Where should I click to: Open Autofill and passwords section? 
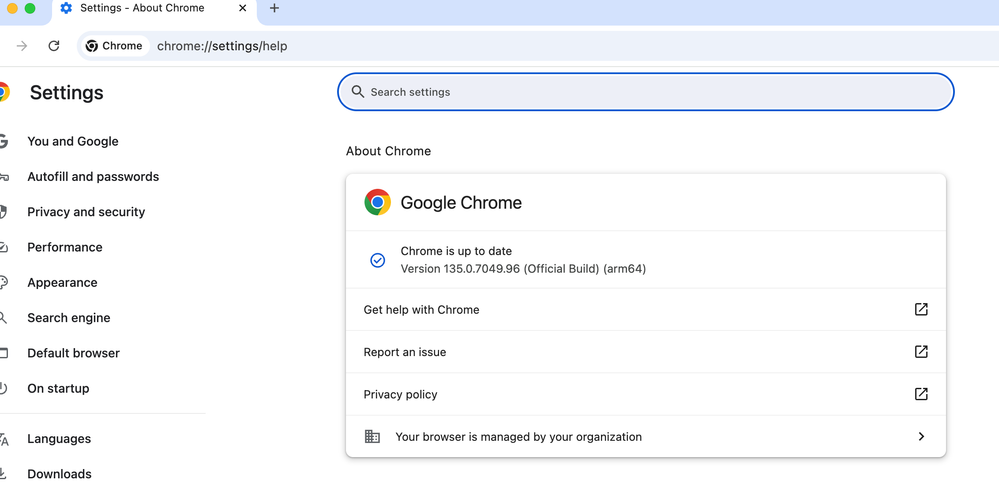[93, 176]
